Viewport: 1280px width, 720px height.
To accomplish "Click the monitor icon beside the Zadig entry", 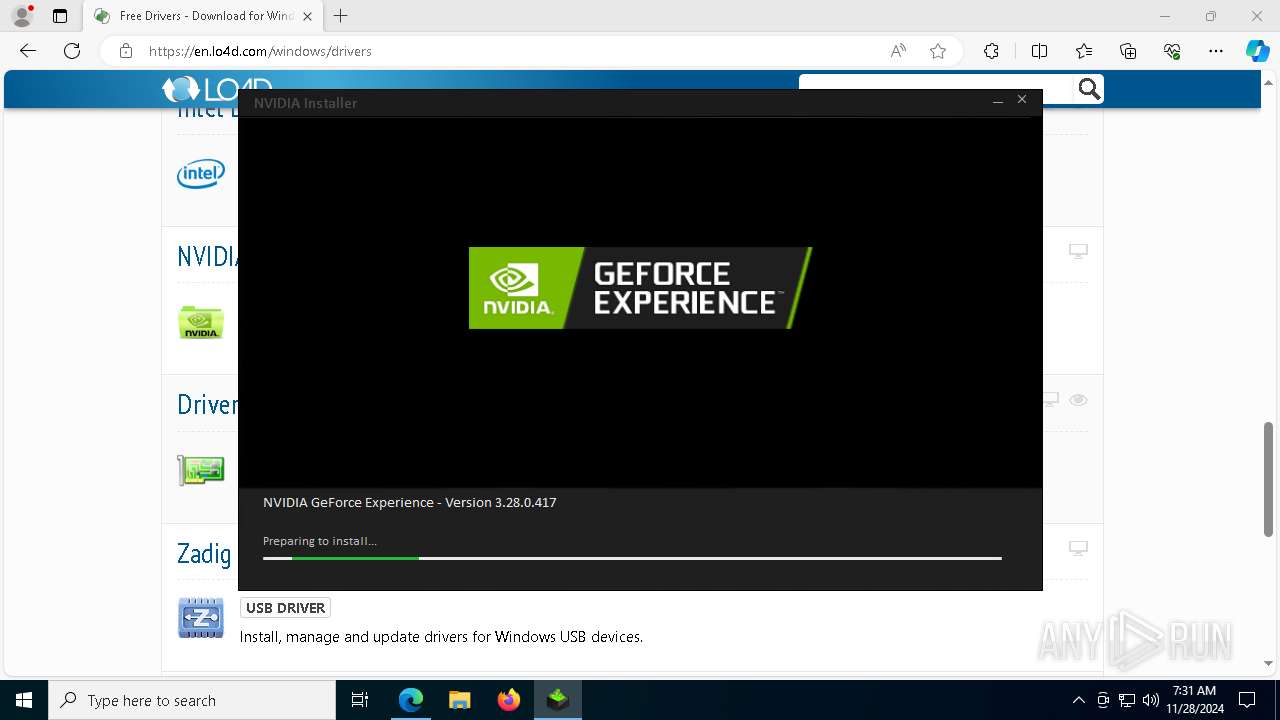I will (1078, 548).
